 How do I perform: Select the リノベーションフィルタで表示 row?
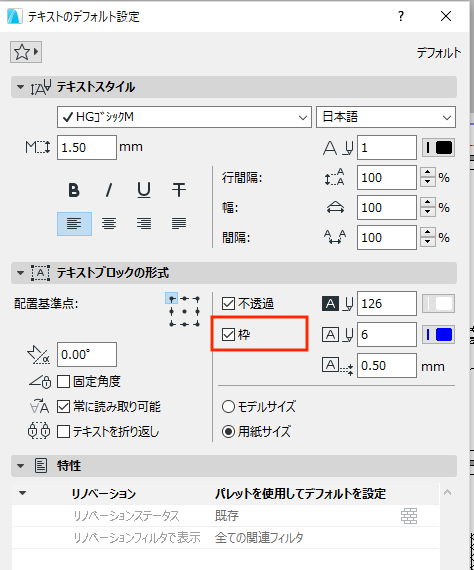tap(225, 538)
